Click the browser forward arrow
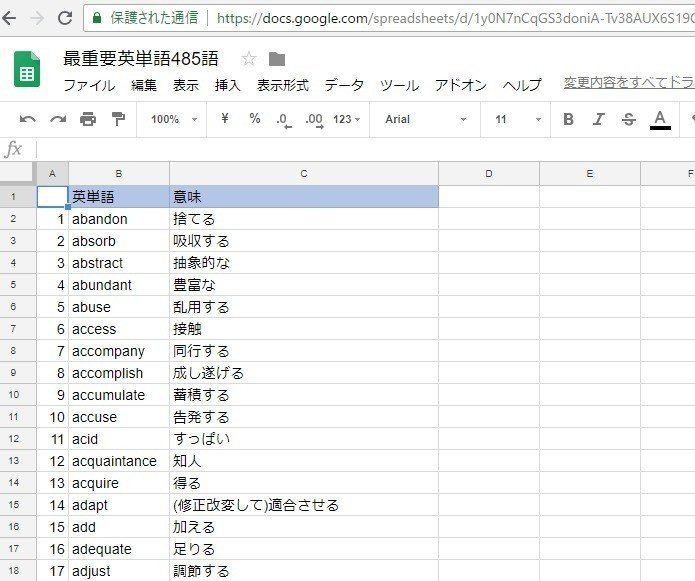Viewport: 695px width, 581px height. point(37,18)
